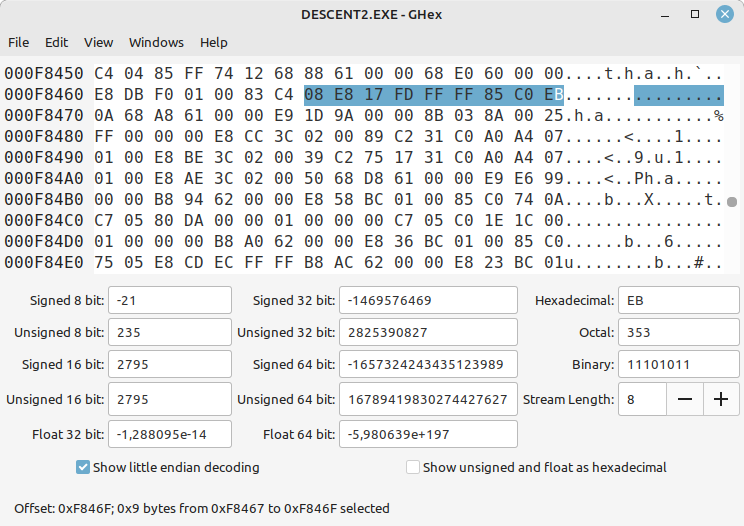Screen dimensions: 744x526
Task: Click offset label 000F8460
Action: (44, 94)
